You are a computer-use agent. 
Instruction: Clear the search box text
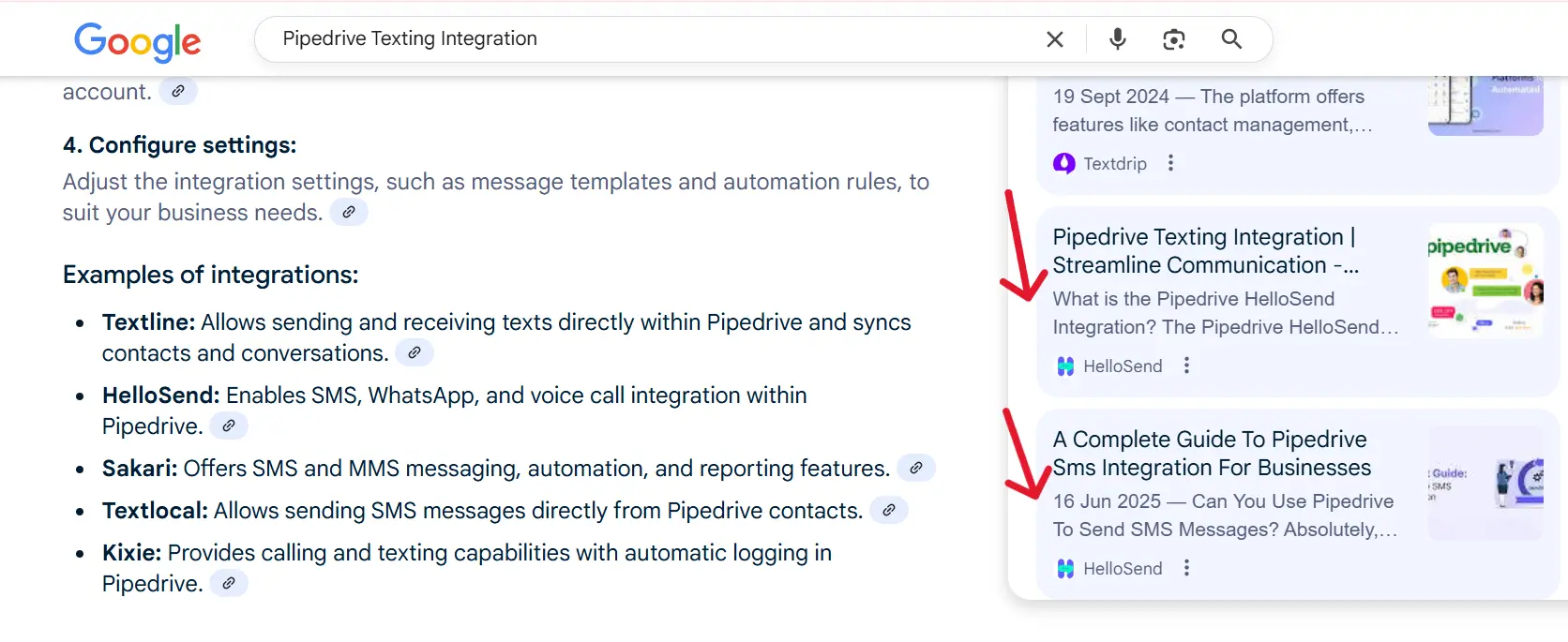(x=1055, y=39)
